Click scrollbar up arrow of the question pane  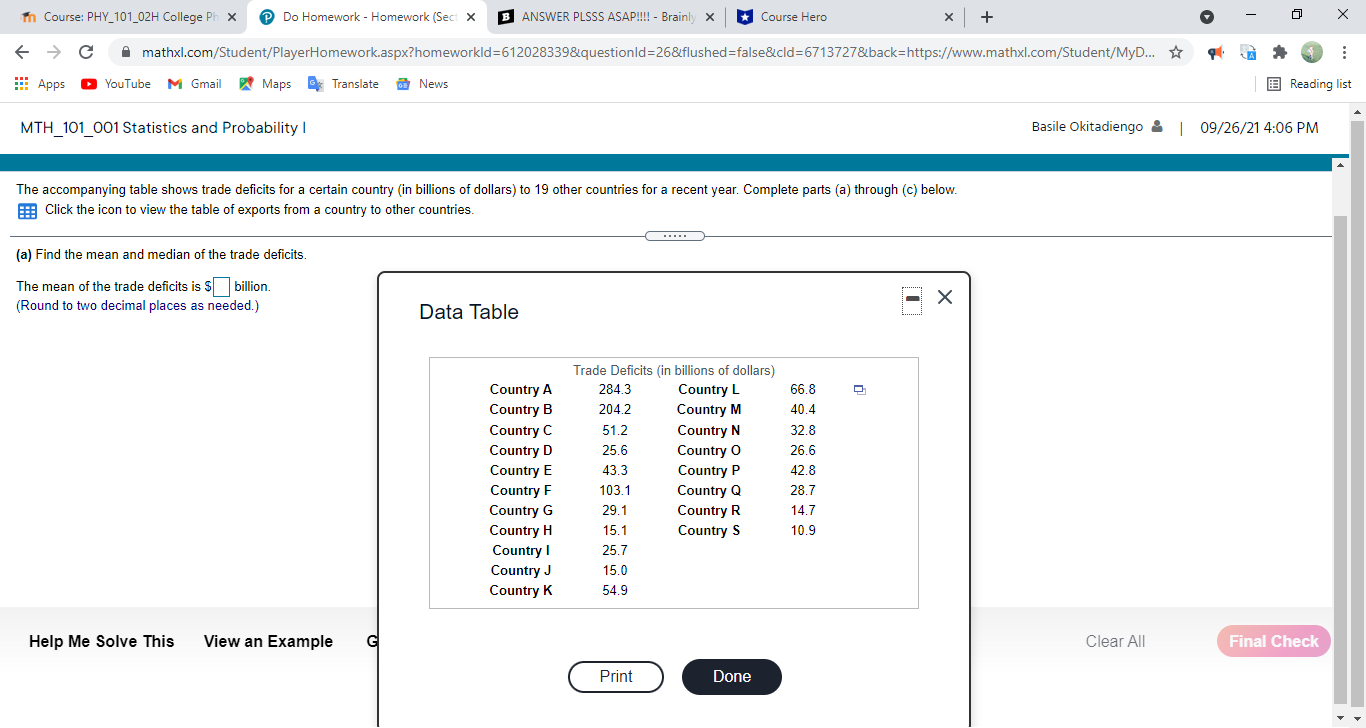tap(1341, 164)
